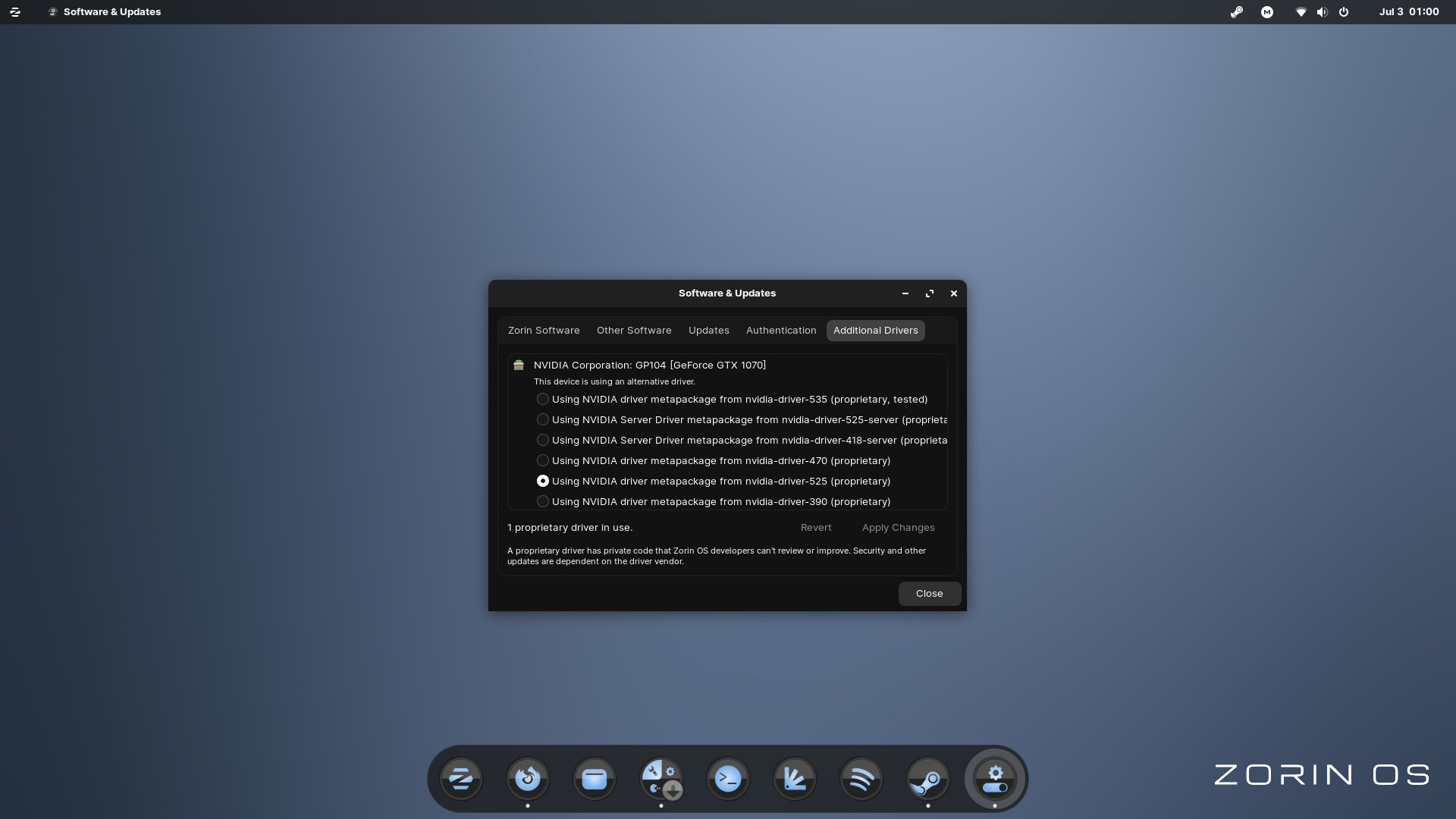Open the Zorin menu in the dock
Image resolution: width=1456 pixels, height=819 pixels.
(461, 779)
